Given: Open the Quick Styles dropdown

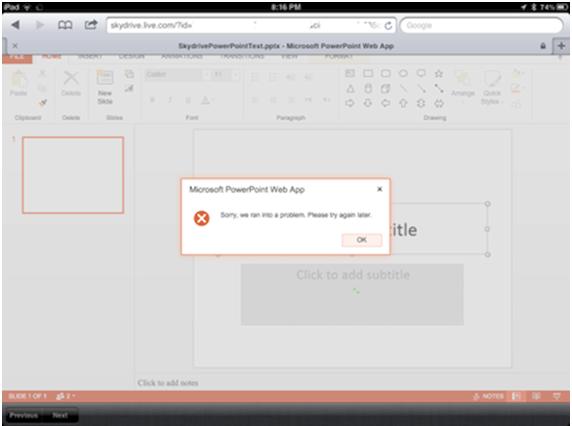Looking at the screenshot, I should point(492,88).
